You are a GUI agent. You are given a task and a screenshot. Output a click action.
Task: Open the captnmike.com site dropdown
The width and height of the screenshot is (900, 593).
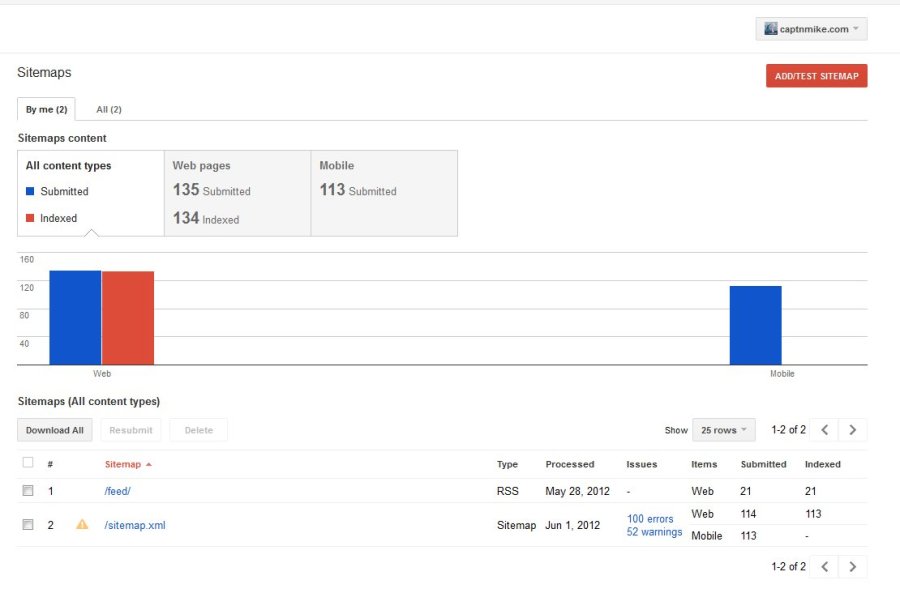(811, 29)
